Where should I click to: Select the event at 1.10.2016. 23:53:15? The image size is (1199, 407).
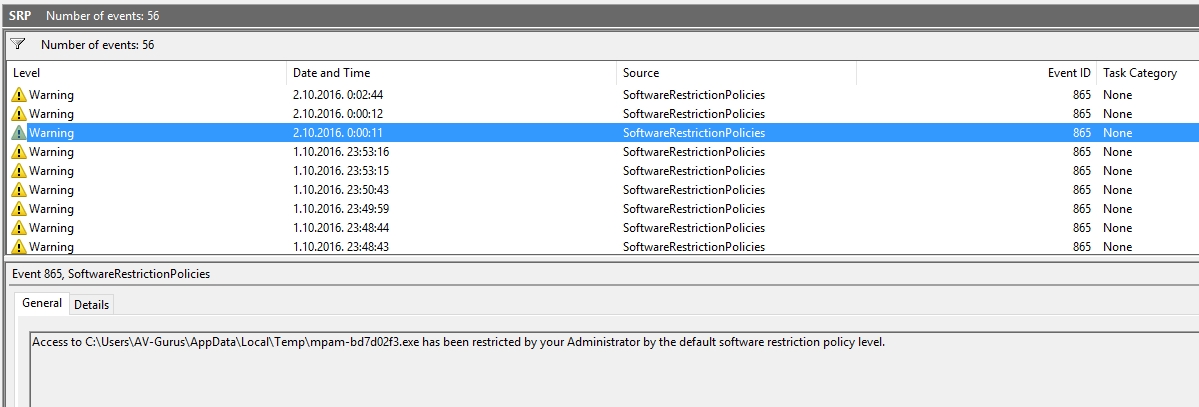coord(603,171)
